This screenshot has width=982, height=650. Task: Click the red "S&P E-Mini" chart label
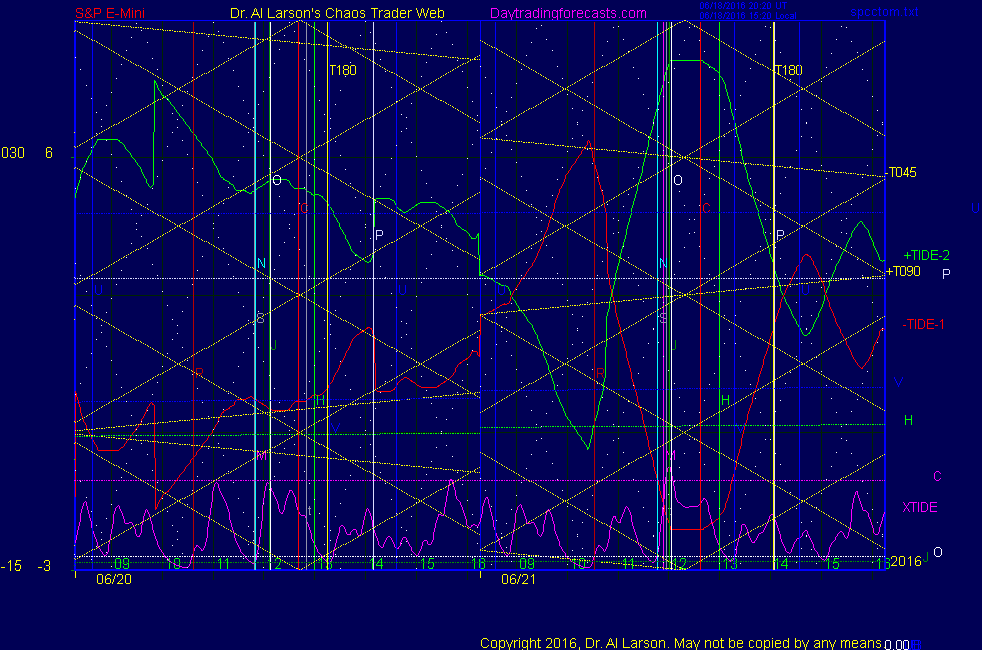pyautogui.click(x=110, y=13)
